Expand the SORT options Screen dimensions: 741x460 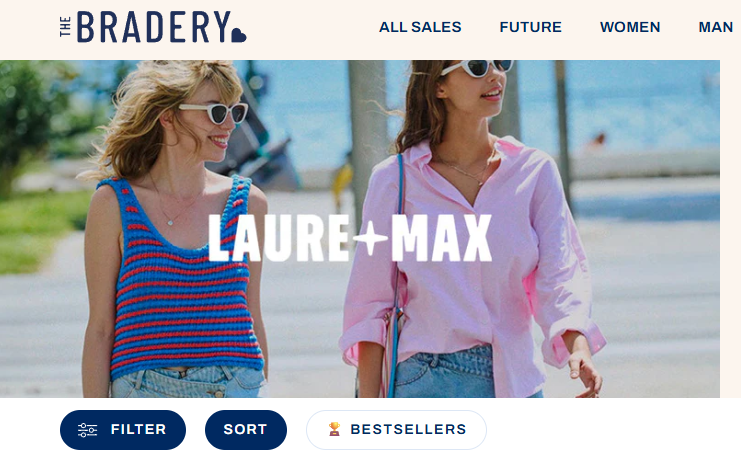[x=246, y=430]
